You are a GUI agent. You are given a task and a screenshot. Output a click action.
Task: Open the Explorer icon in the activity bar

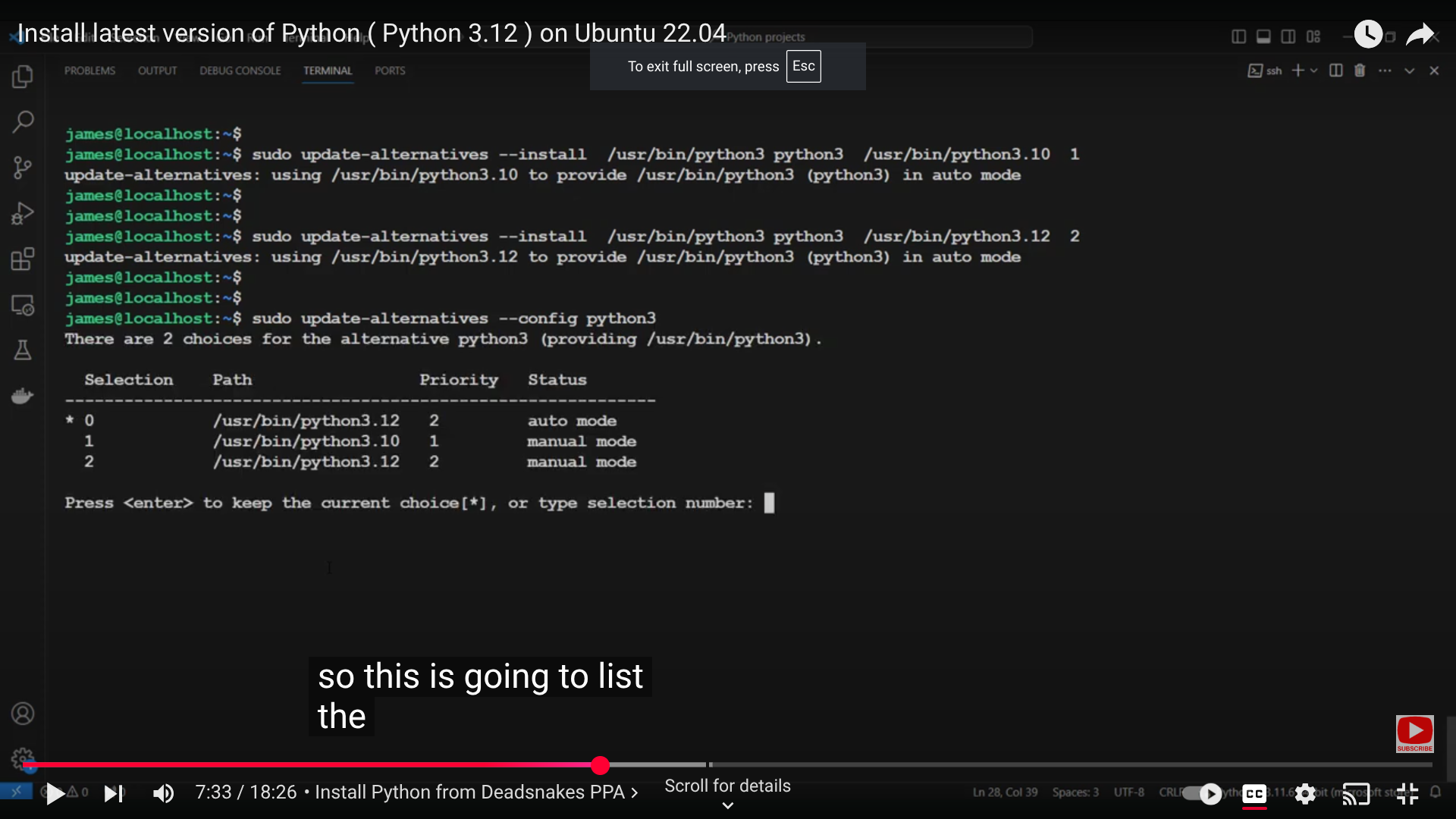click(x=23, y=77)
